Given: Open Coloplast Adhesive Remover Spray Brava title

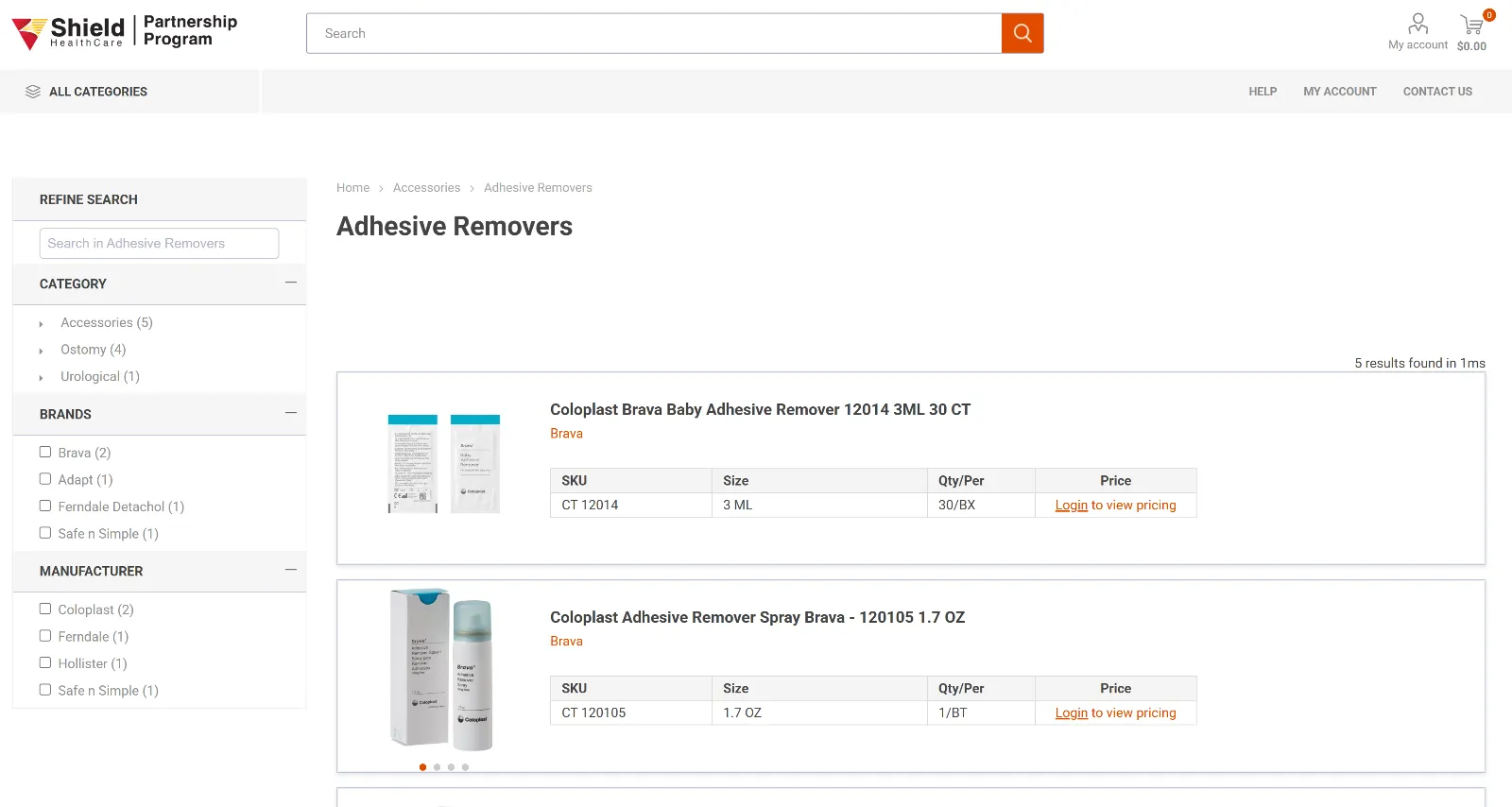Looking at the screenshot, I should (757, 617).
